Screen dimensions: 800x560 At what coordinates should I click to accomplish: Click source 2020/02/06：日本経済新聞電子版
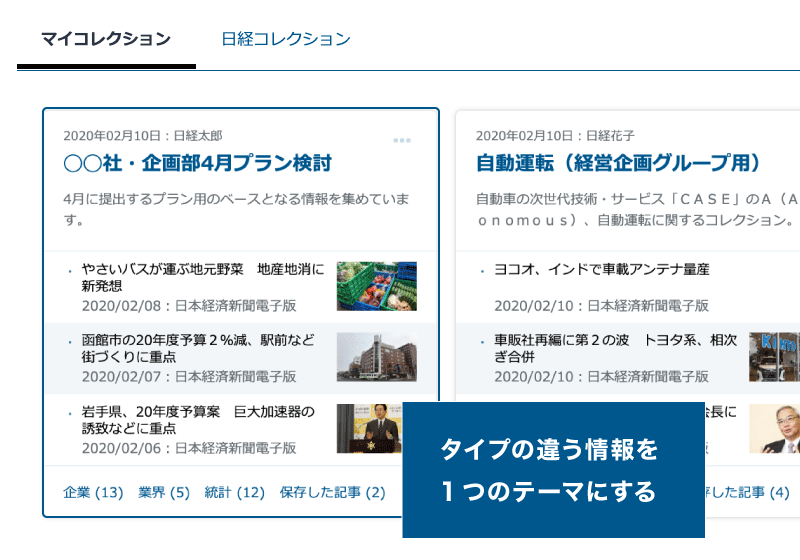[x=189, y=448]
